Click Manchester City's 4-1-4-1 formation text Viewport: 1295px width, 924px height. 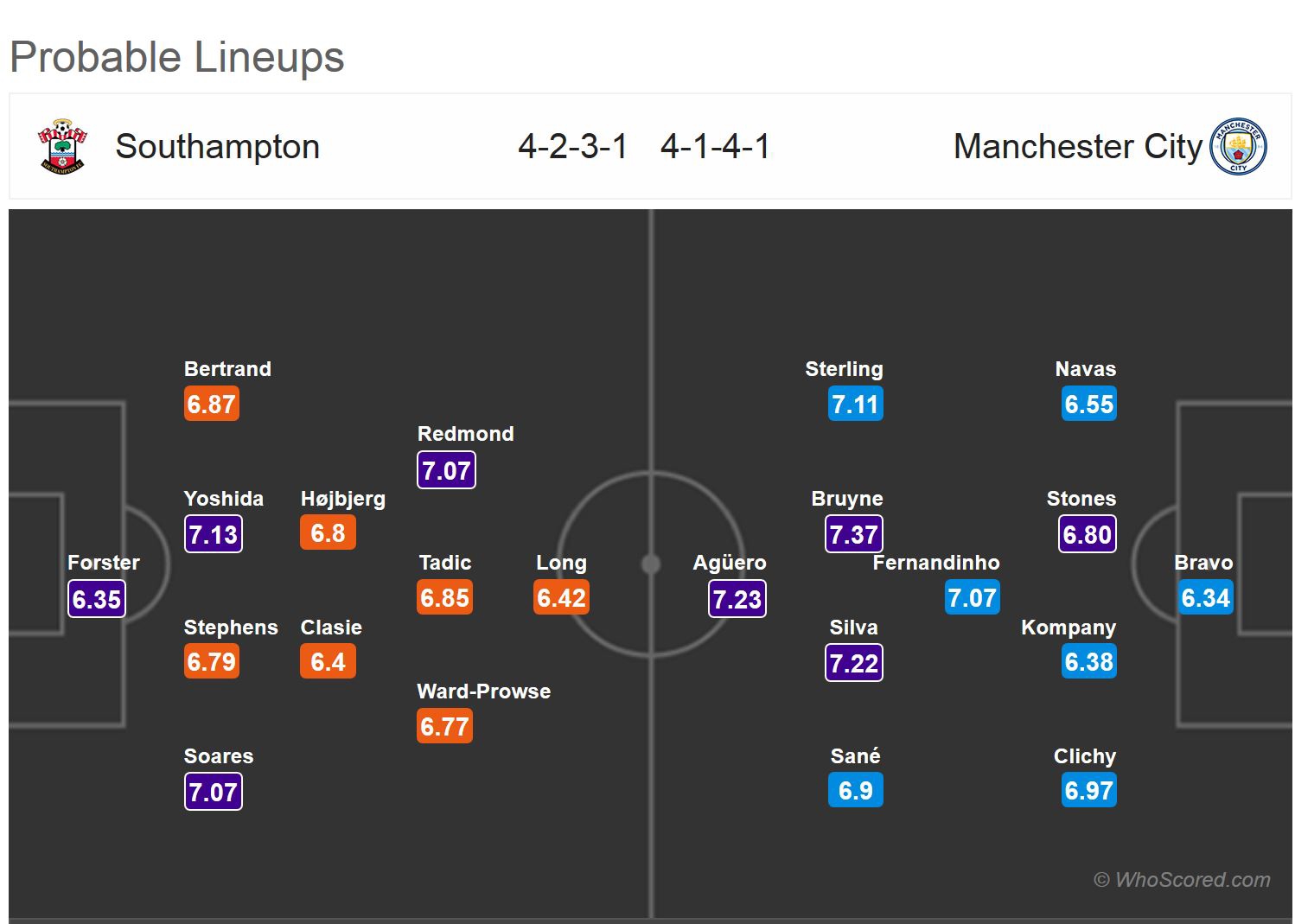tap(715, 146)
